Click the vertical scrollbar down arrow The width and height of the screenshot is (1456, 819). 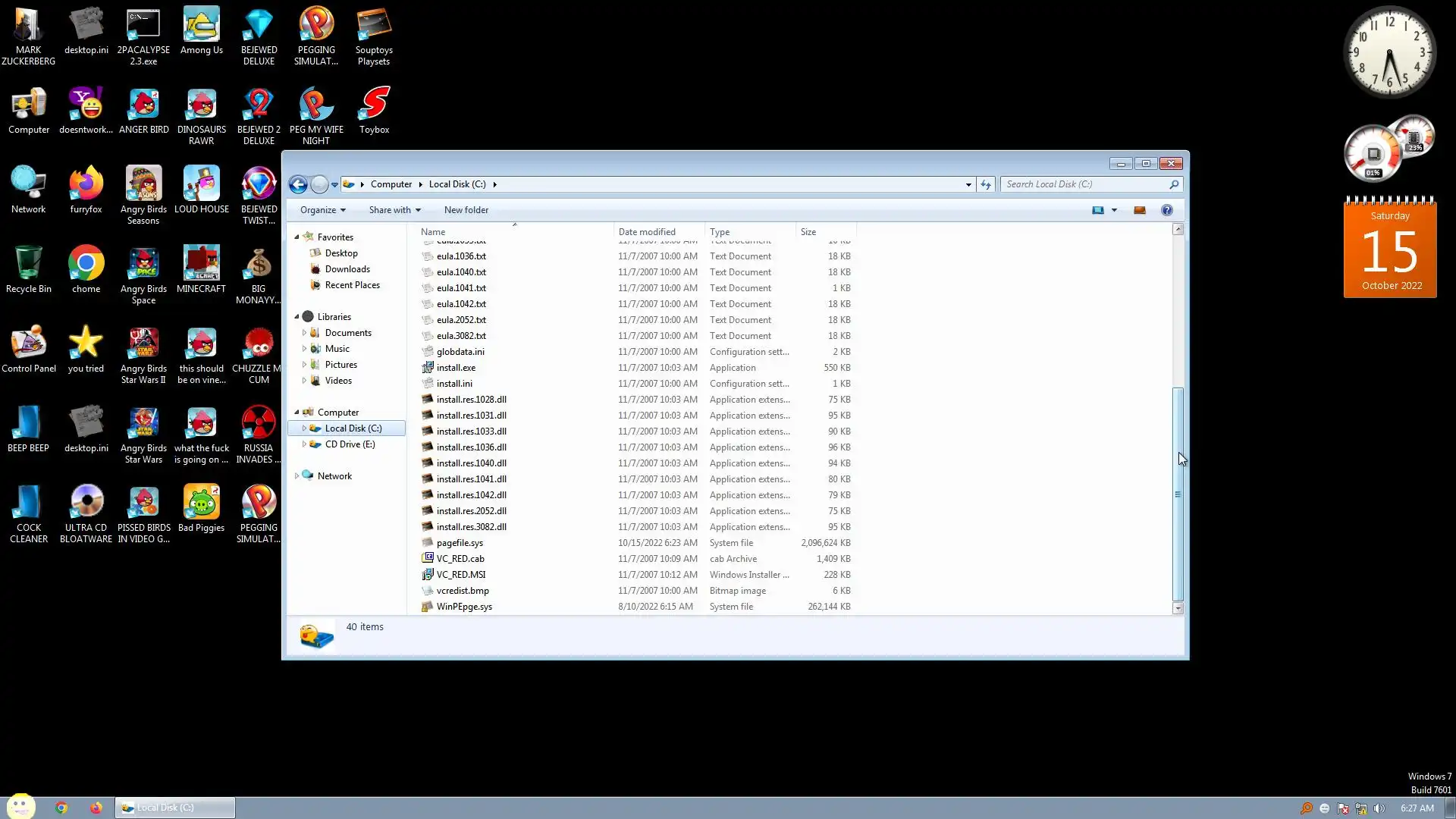pos(1178,608)
